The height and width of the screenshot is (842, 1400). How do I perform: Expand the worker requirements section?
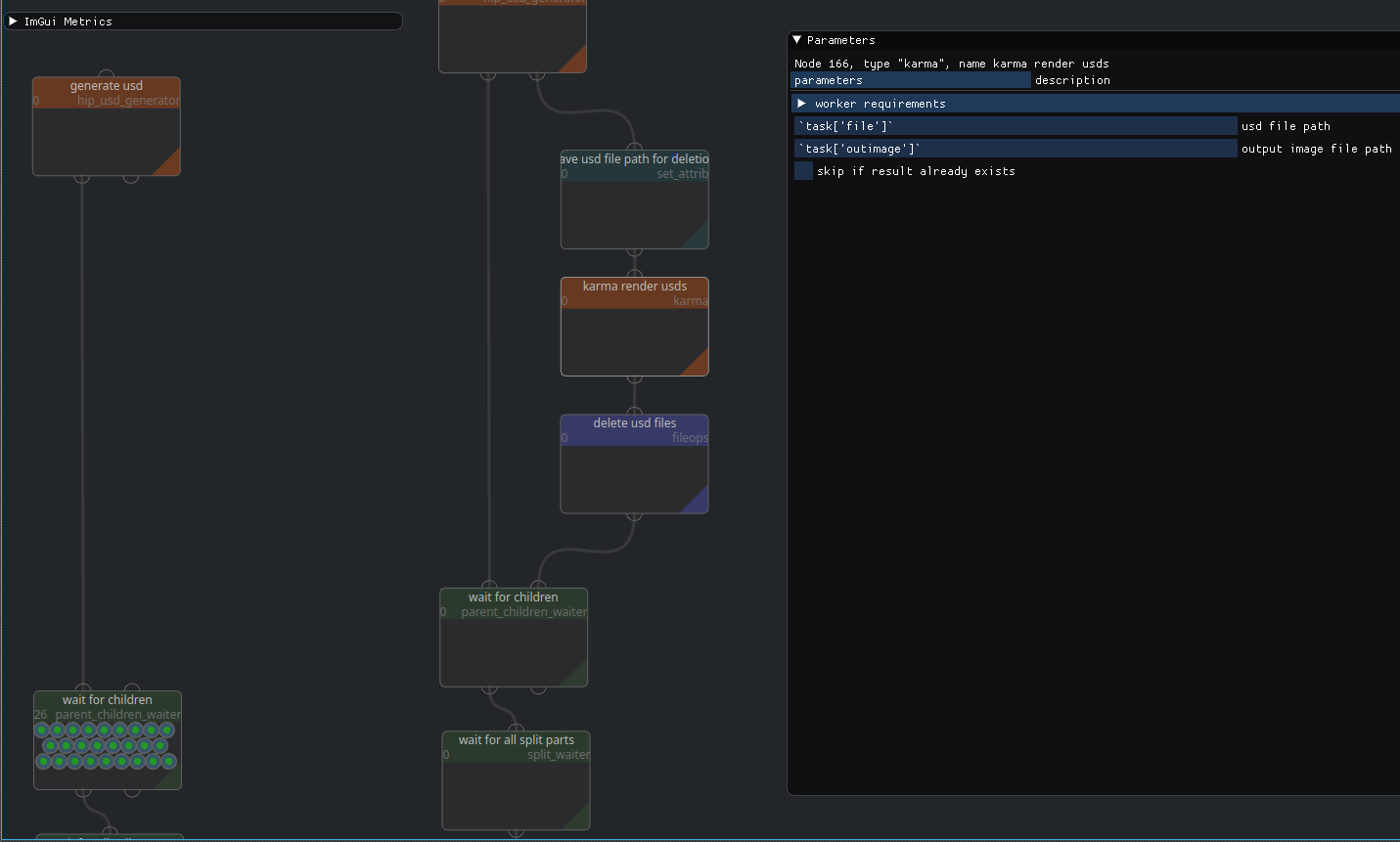click(802, 103)
